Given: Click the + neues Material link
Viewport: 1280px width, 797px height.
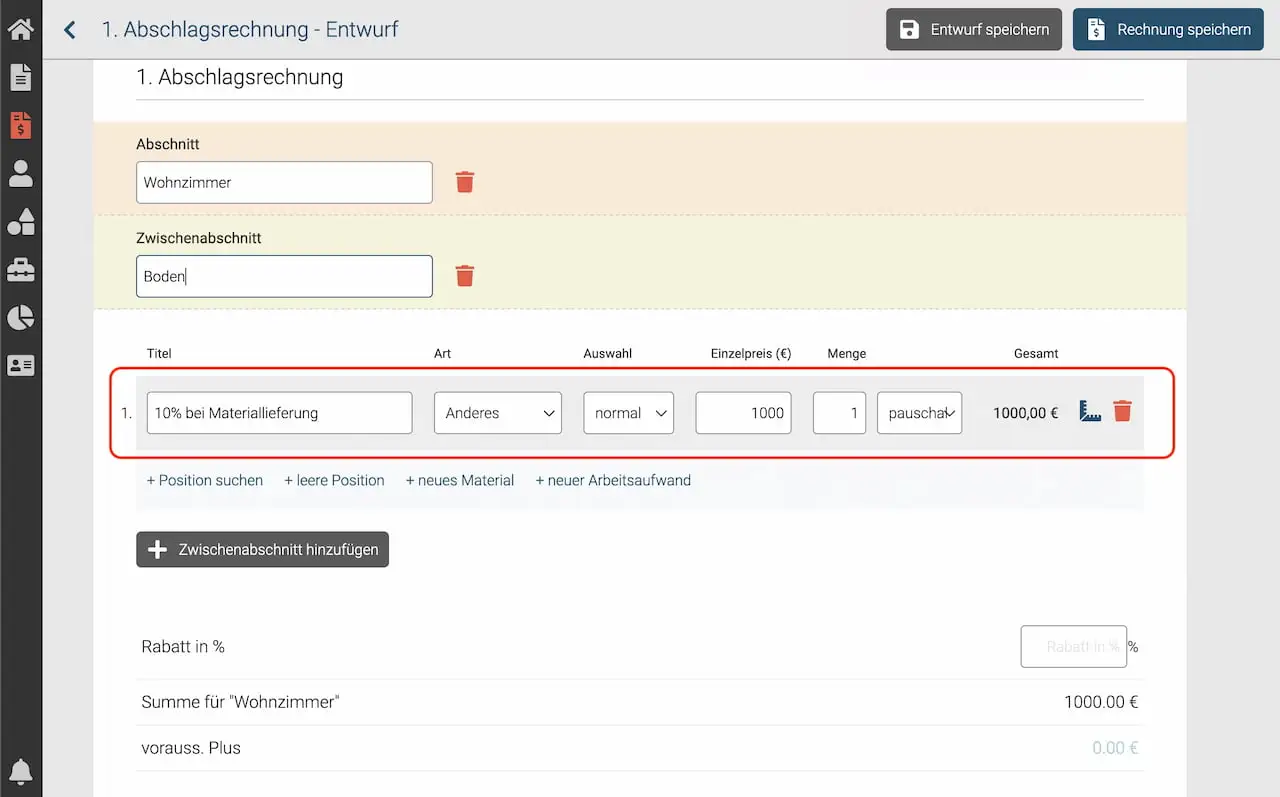Looking at the screenshot, I should coord(460,480).
